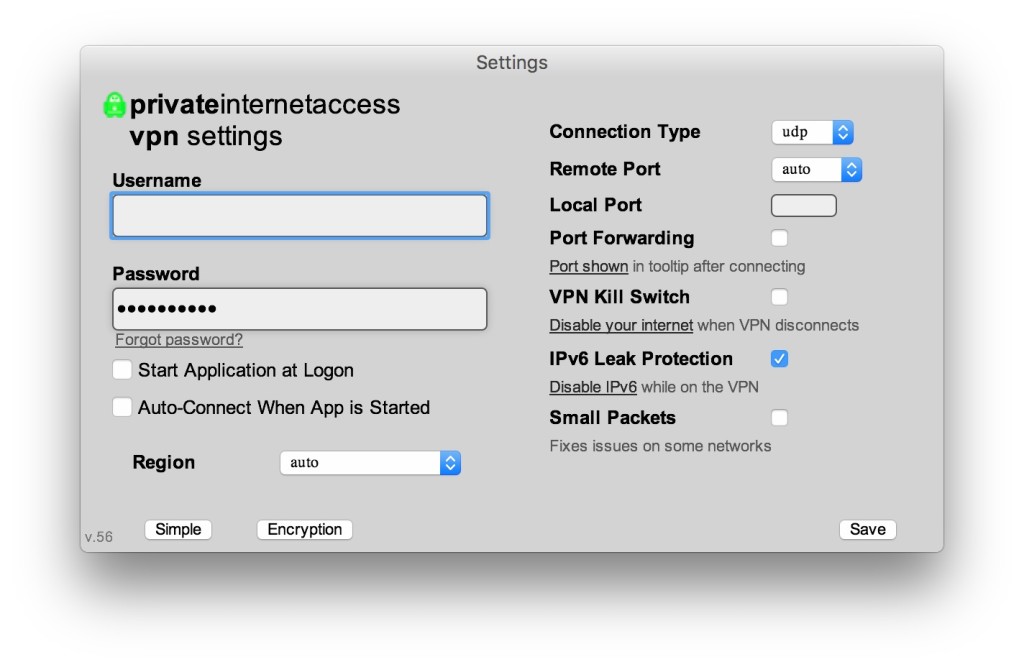Viewport: 1024px width, 667px height.
Task: Click the Save button
Action: pos(867,530)
